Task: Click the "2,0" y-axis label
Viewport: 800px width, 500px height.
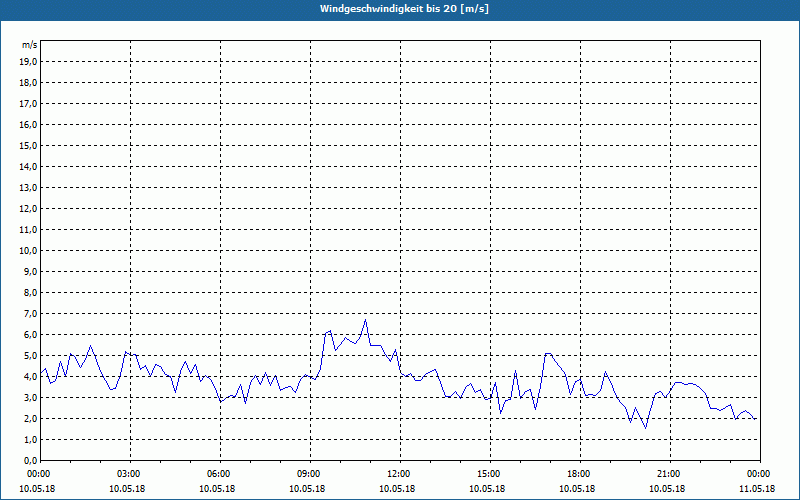Action: click(x=30, y=418)
